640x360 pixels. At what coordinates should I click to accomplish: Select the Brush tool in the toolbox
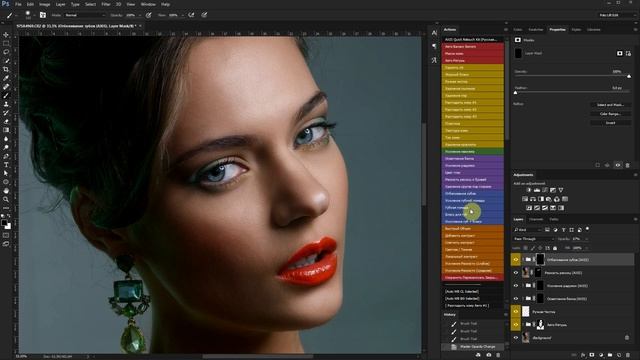pos(6,96)
